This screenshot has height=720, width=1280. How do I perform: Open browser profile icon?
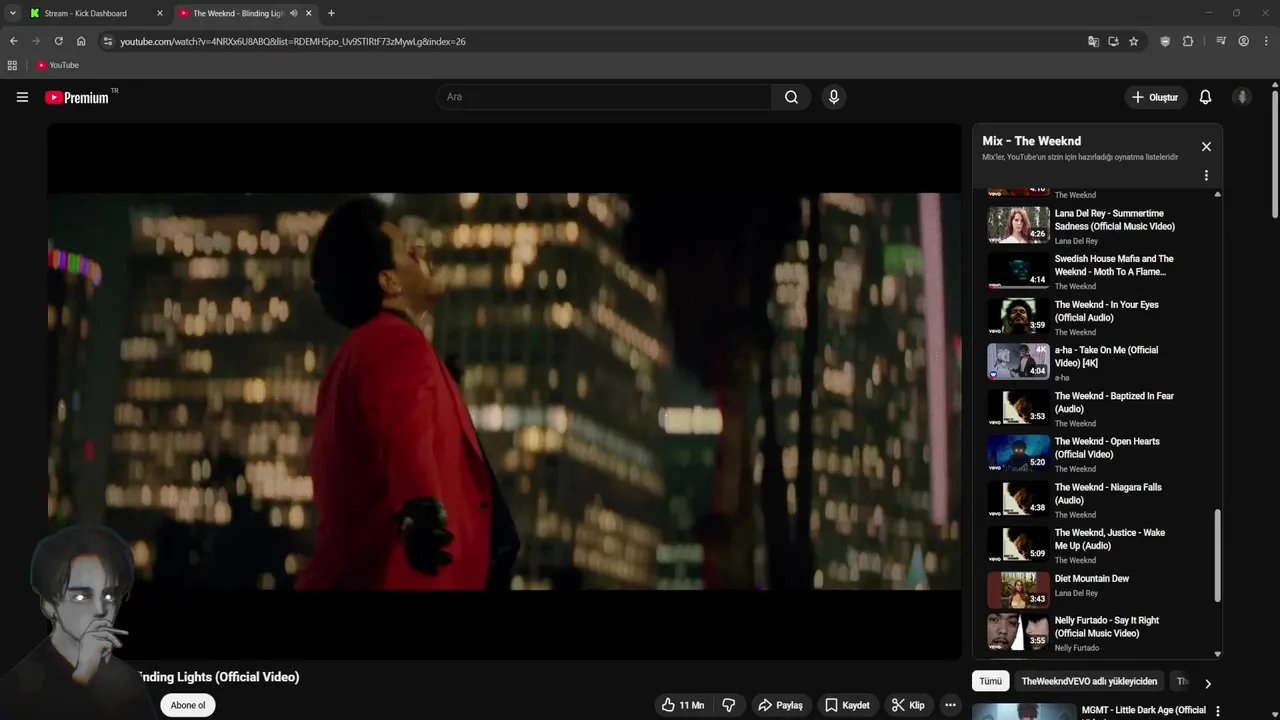[x=1243, y=41]
